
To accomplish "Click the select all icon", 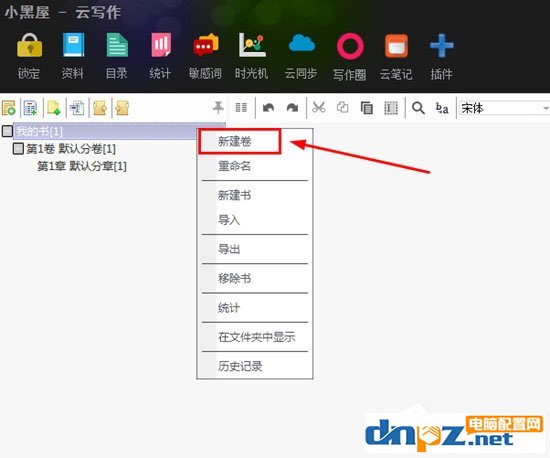I will (x=391, y=108).
